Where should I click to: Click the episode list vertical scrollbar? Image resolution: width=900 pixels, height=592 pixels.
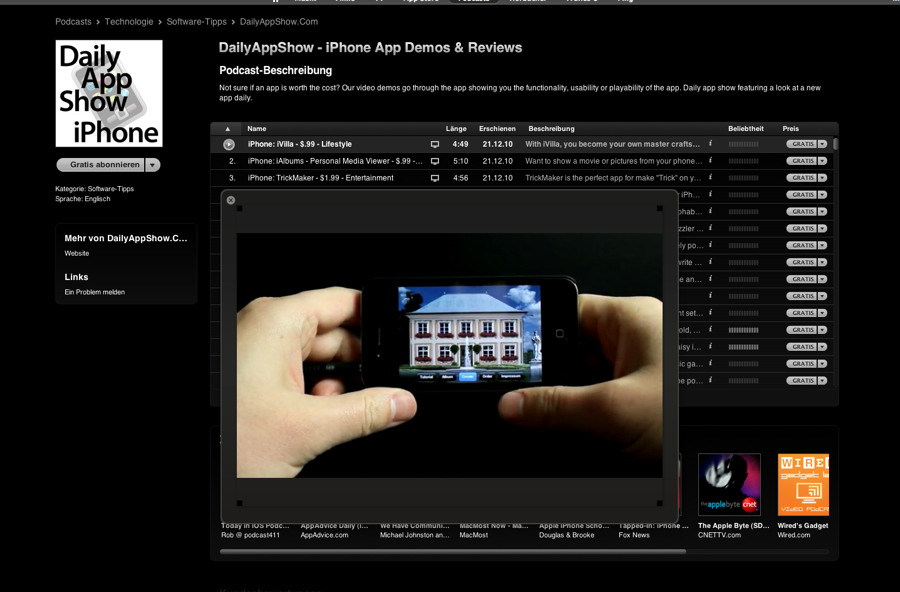836,144
